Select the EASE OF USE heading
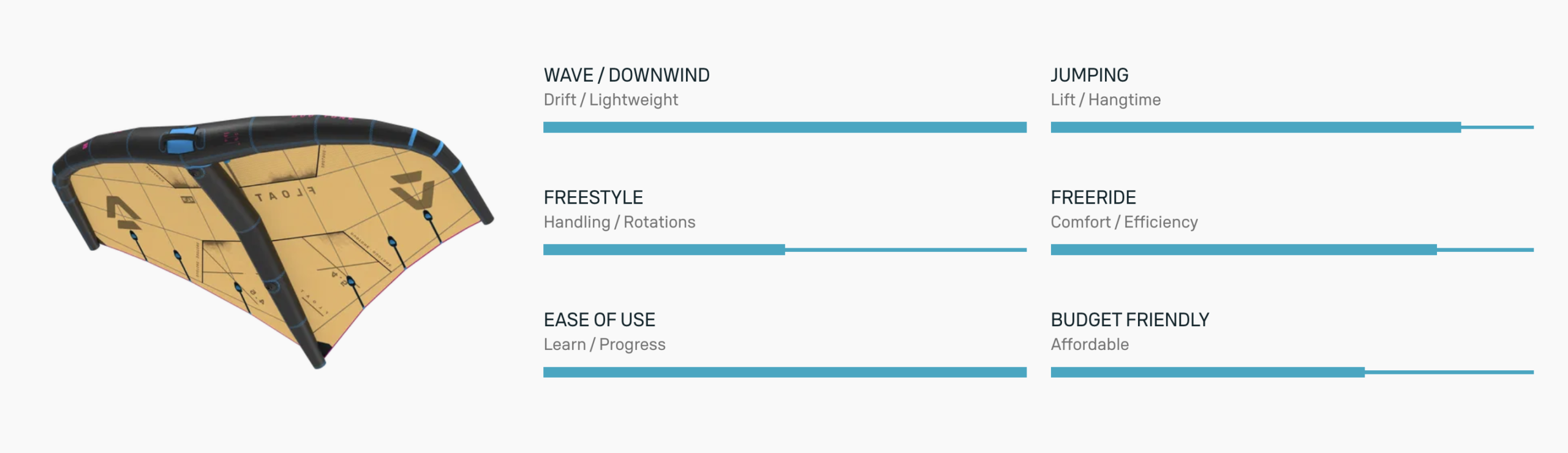The width and height of the screenshot is (1568, 453). pyautogui.click(x=599, y=319)
